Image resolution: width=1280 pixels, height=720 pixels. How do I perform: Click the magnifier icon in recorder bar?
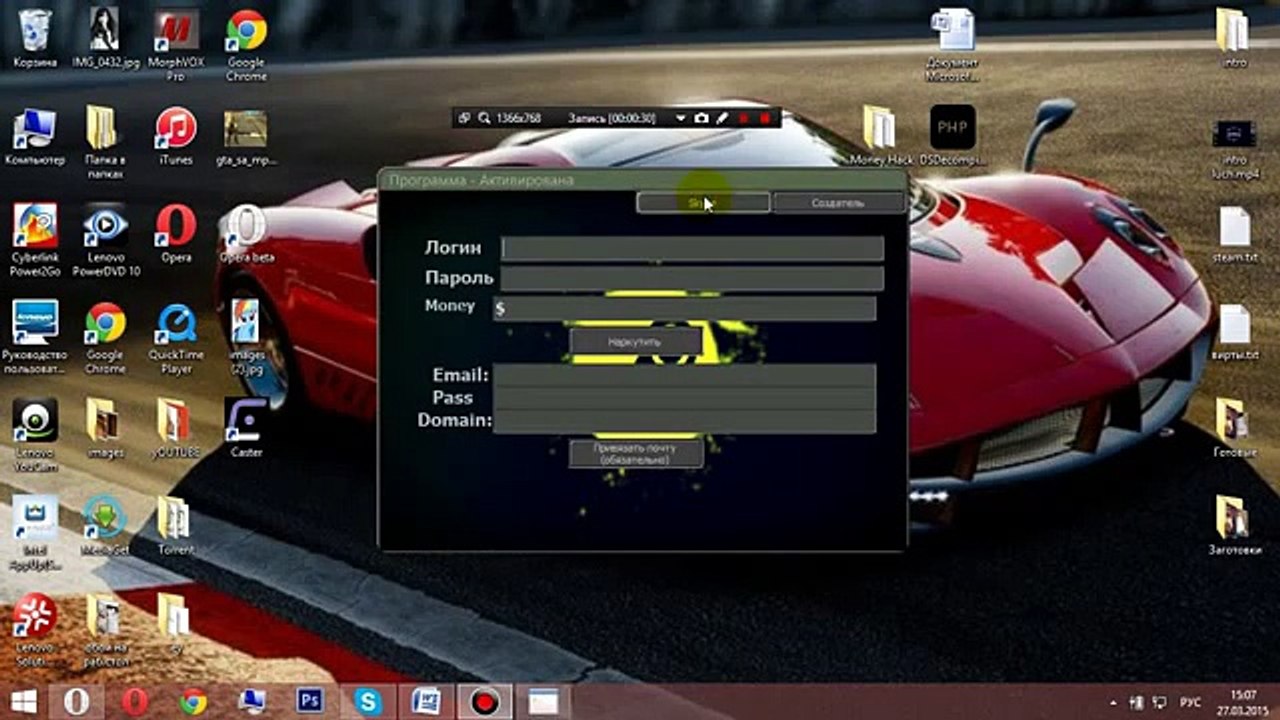pos(484,118)
